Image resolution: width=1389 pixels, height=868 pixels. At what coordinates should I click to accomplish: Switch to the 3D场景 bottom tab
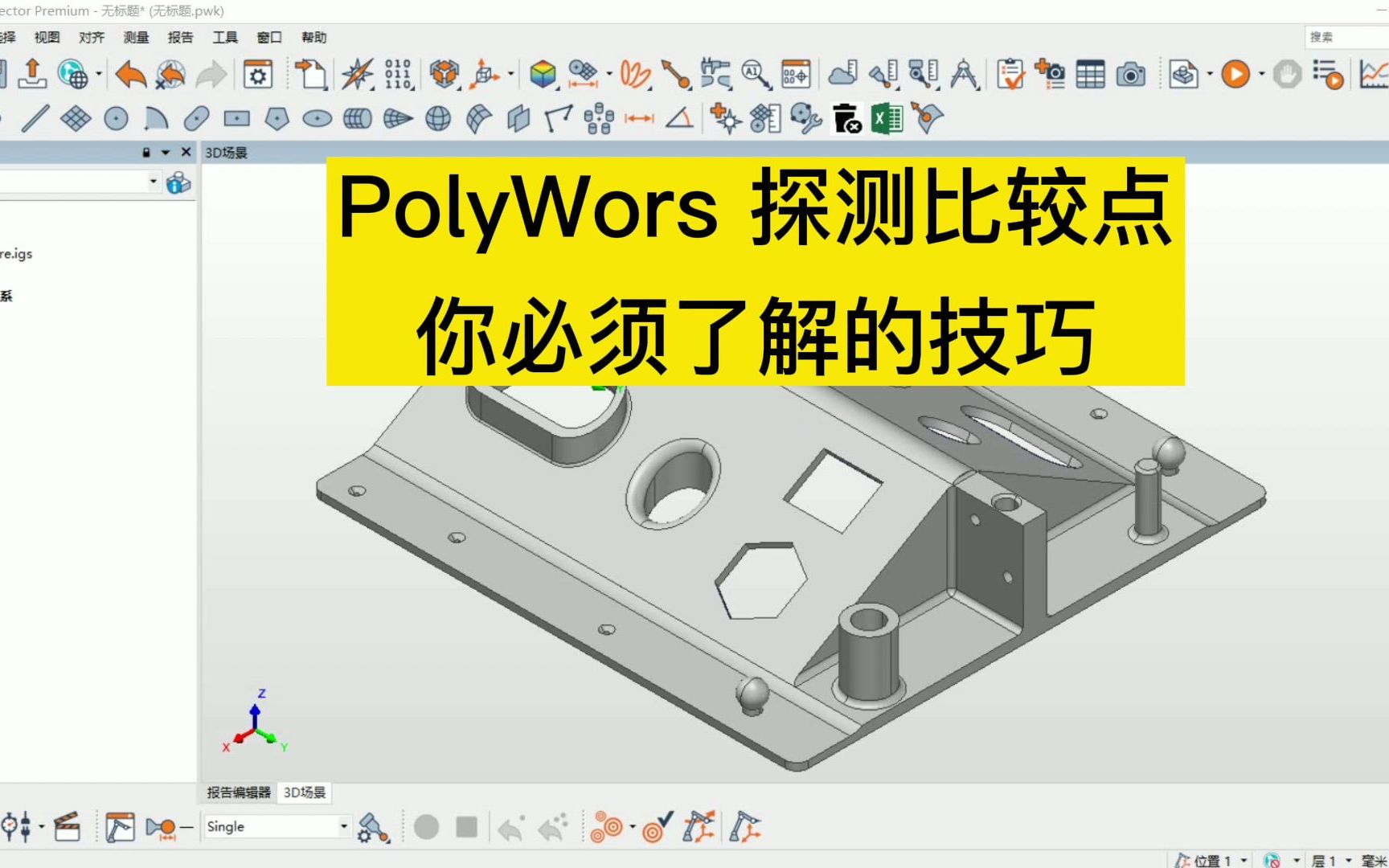click(x=305, y=792)
